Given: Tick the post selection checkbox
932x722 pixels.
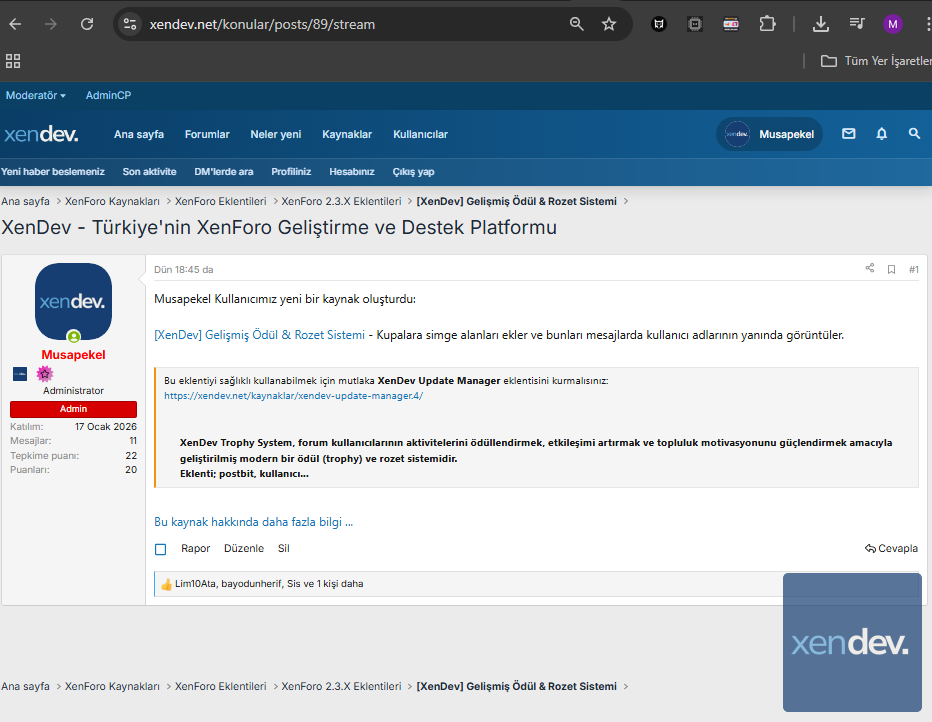Looking at the screenshot, I should pos(160,549).
